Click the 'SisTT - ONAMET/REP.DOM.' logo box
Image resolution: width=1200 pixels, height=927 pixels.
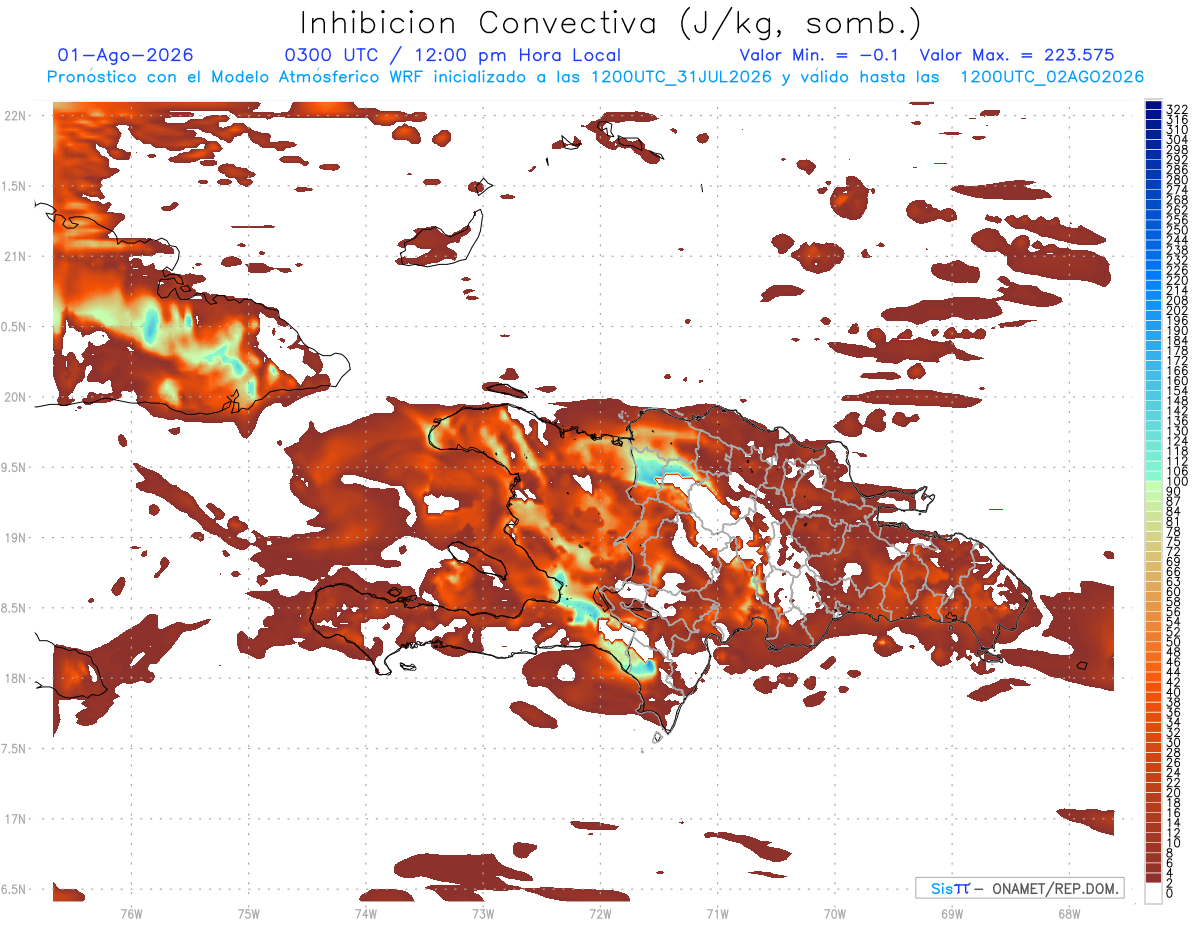1019,888
